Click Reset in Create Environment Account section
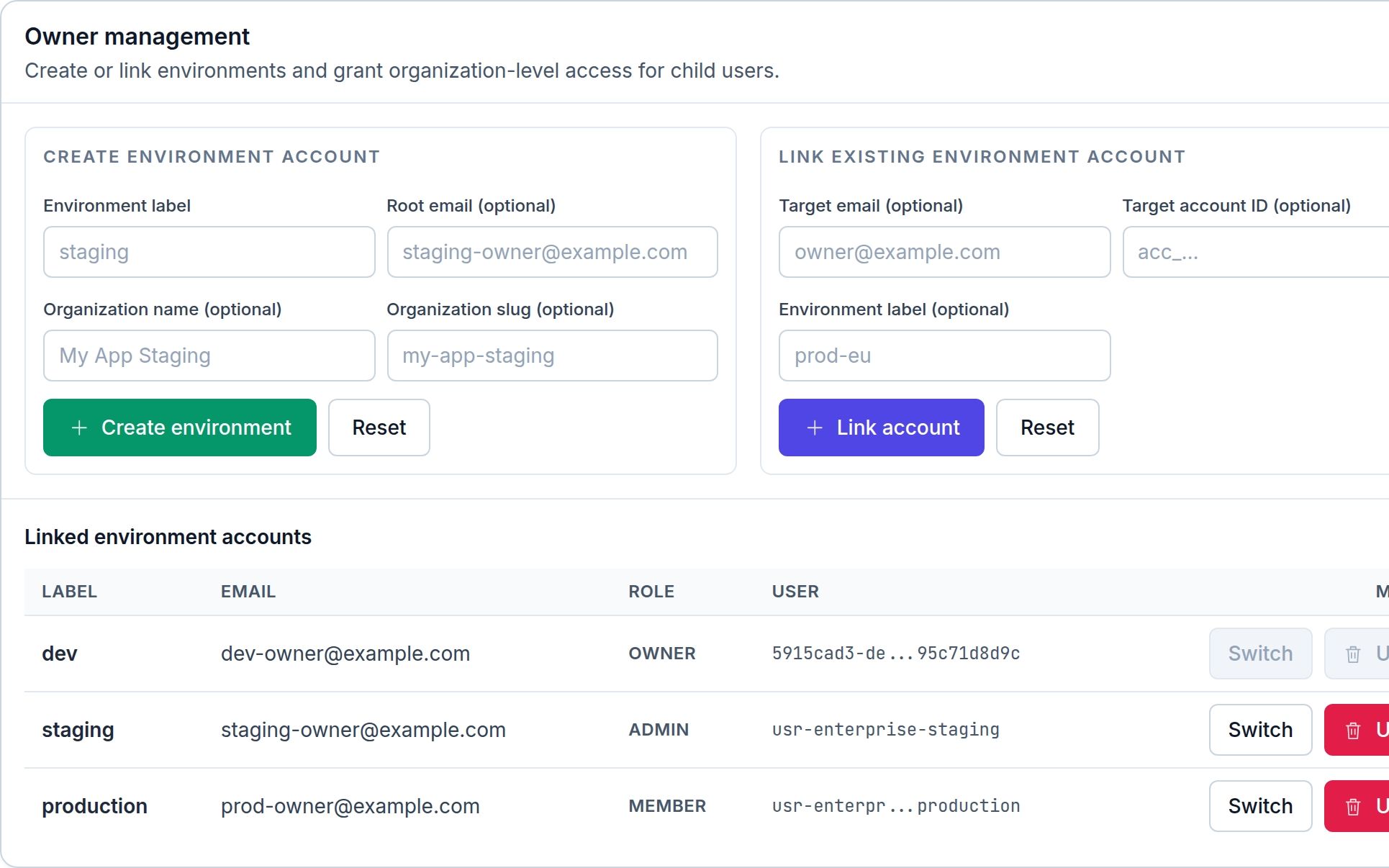1389x868 pixels. 379,428
